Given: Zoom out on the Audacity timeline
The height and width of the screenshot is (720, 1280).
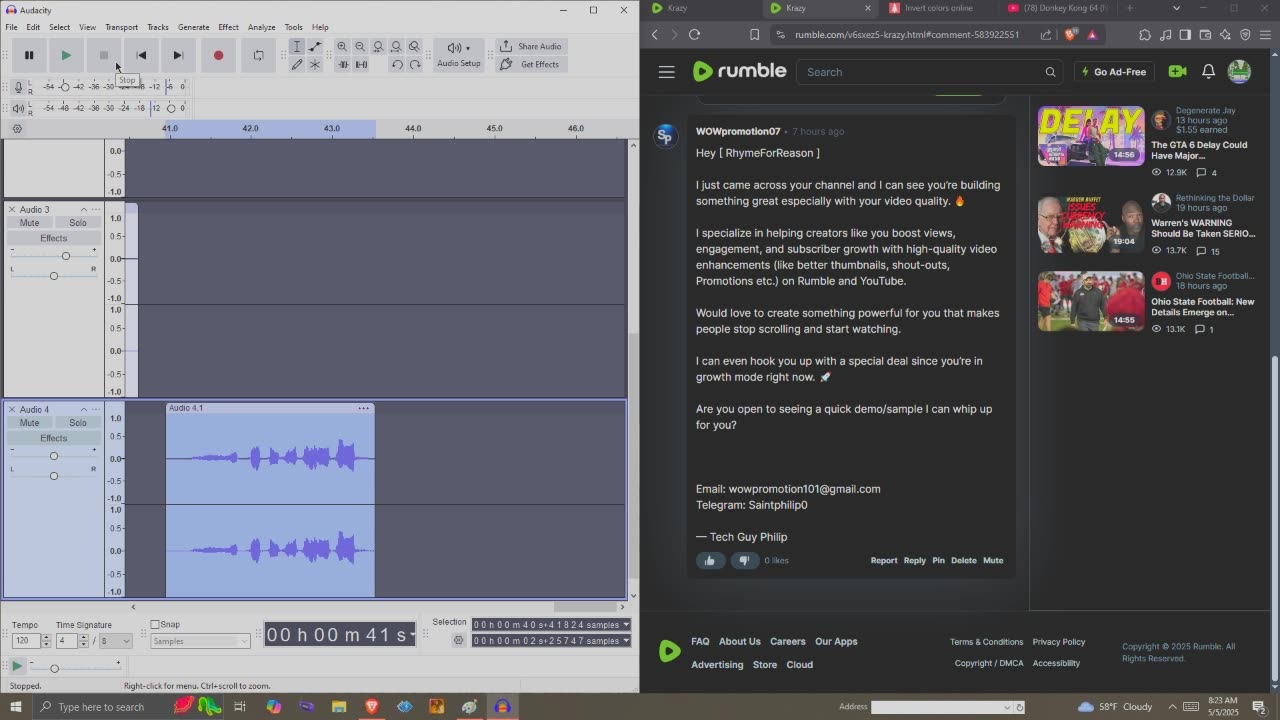Looking at the screenshot, I should coord(360,47).
